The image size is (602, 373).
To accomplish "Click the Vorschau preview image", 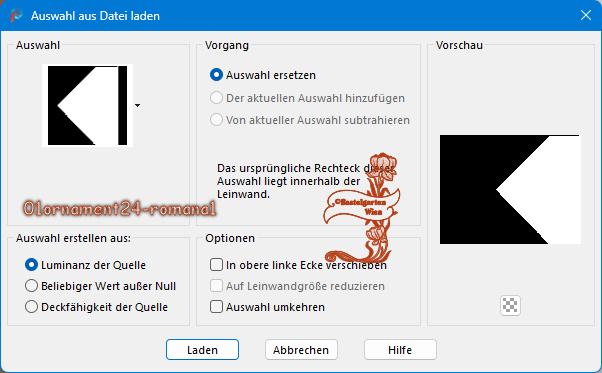I will [x=510, y=189].
